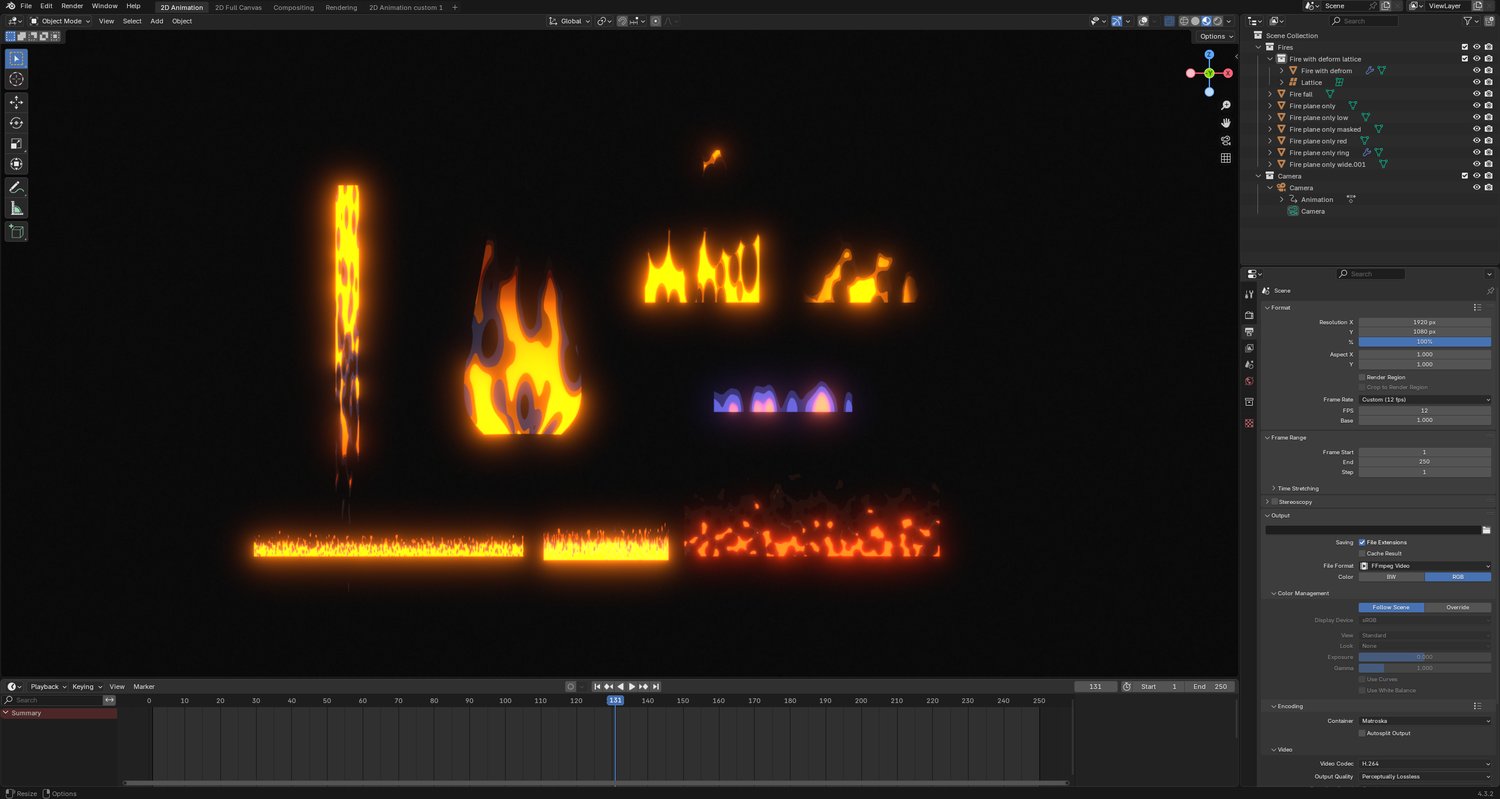
Task: Switch to the 2D Full Canvas tab
Action: point(238,7)
